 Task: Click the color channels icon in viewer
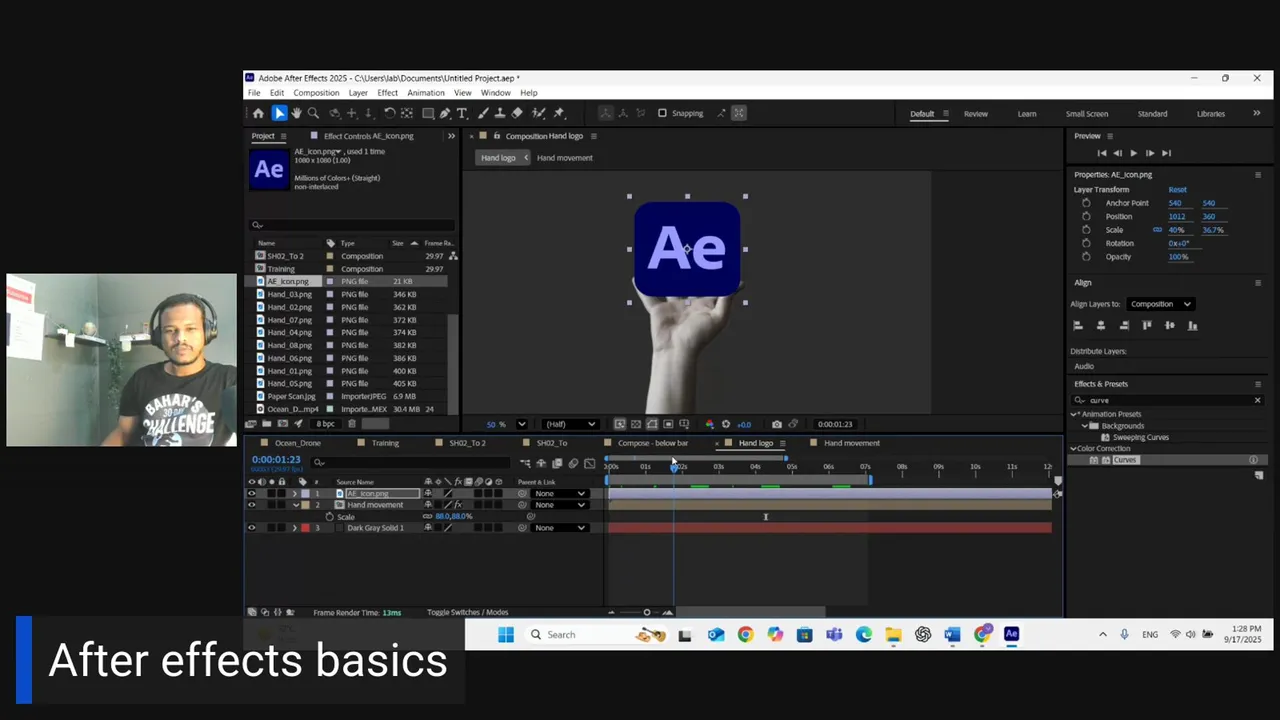(x=710, y=424)
